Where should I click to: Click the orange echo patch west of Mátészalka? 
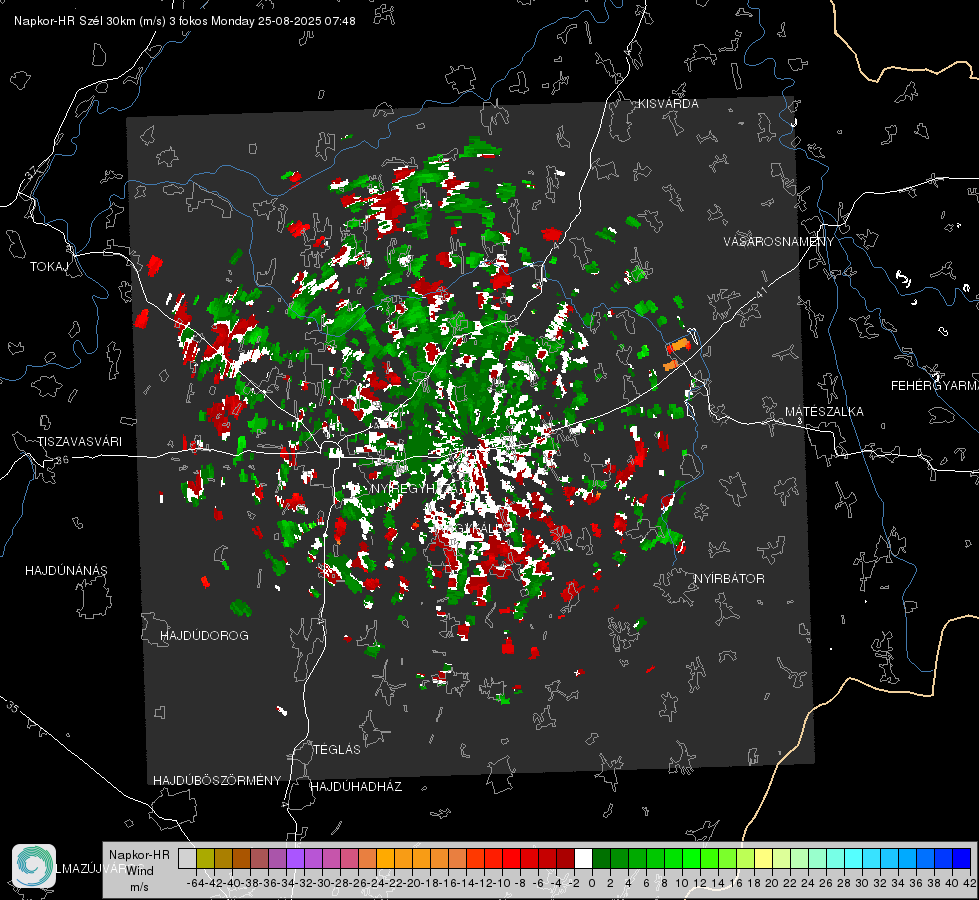pyautogui.click(x=678, y=345)
